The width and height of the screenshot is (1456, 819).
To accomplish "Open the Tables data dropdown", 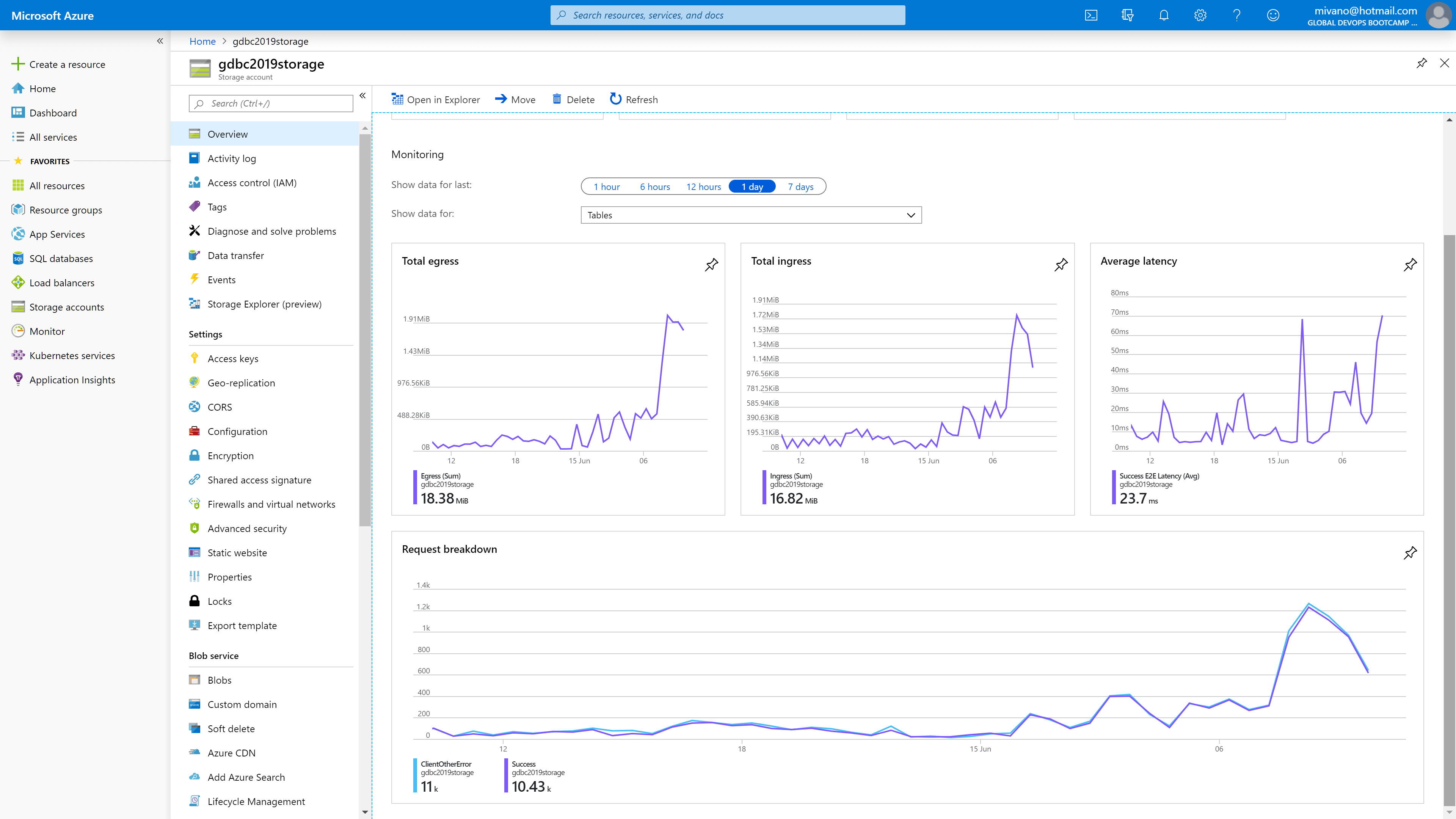I will click(x=751, y=215).
